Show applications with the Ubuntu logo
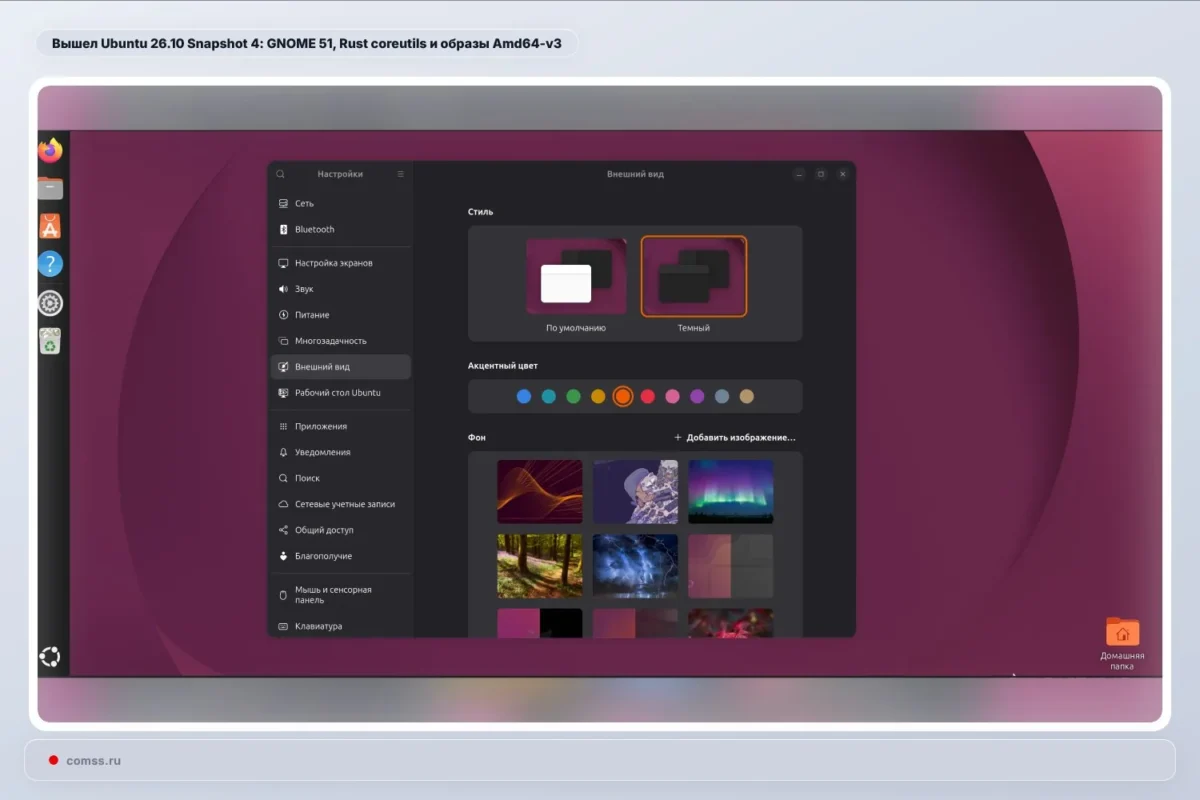The image size is (1200, 800). click(x=50, y=656)
